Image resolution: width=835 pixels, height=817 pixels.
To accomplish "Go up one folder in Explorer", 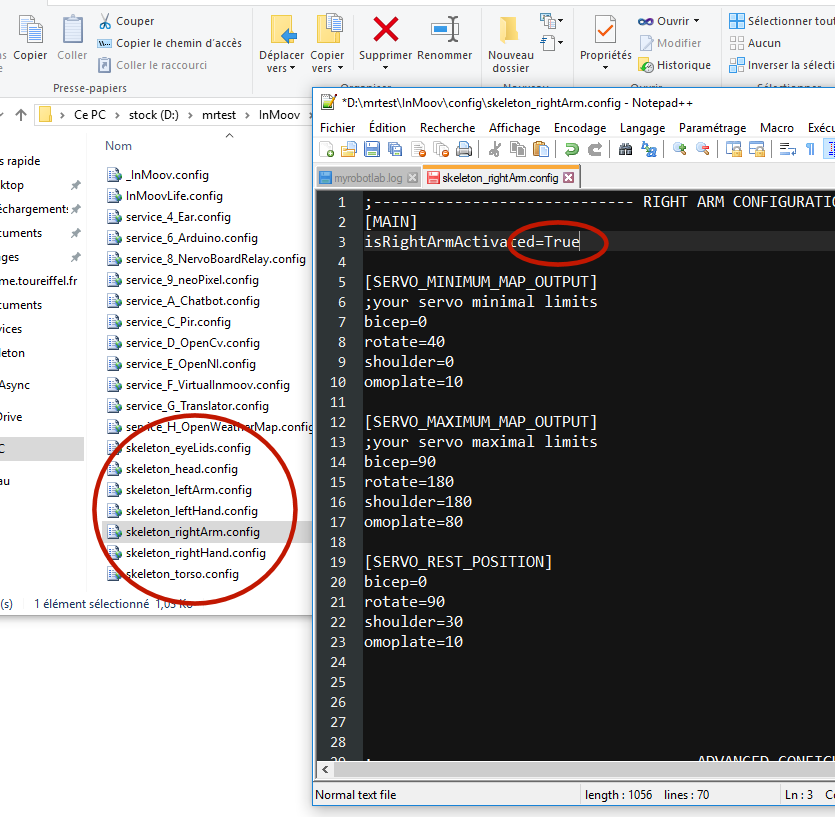I will pyautogui.click(x=21, y=115).
